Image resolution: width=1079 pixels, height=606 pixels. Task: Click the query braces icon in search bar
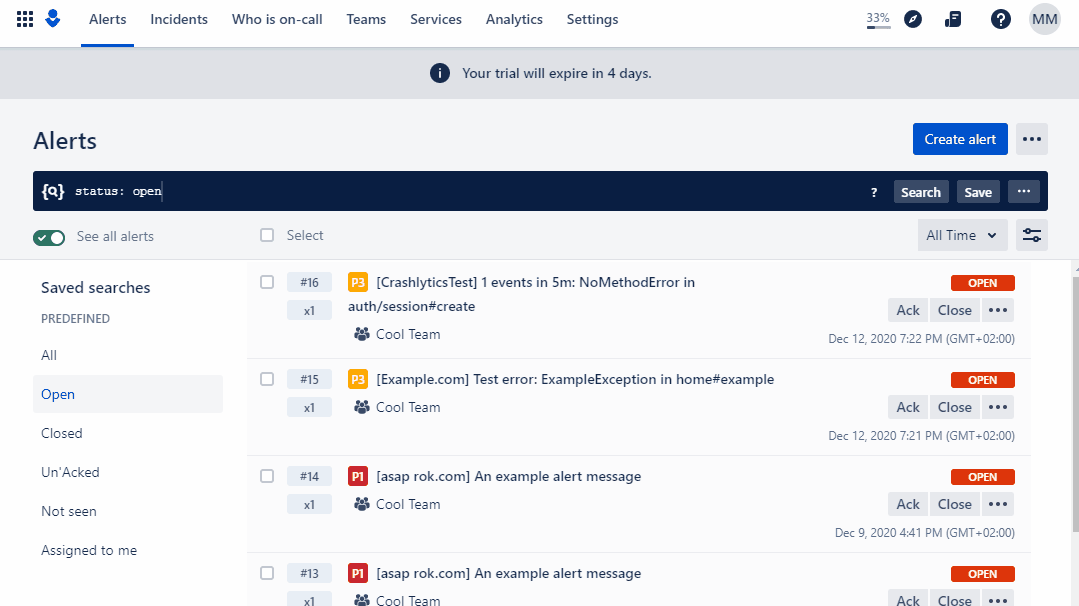click(53, 191)
